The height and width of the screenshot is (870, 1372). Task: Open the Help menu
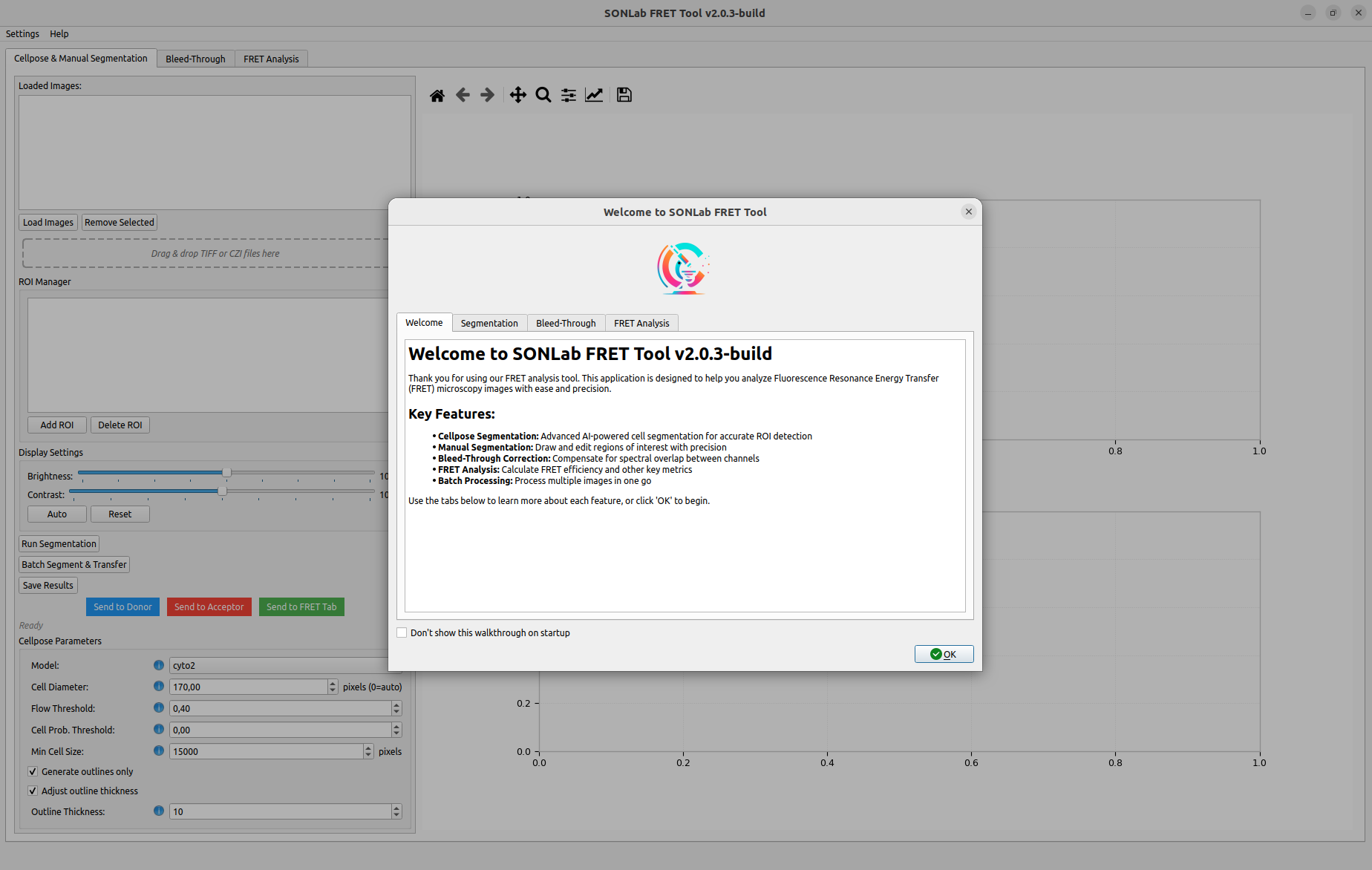tap(59, 34)
